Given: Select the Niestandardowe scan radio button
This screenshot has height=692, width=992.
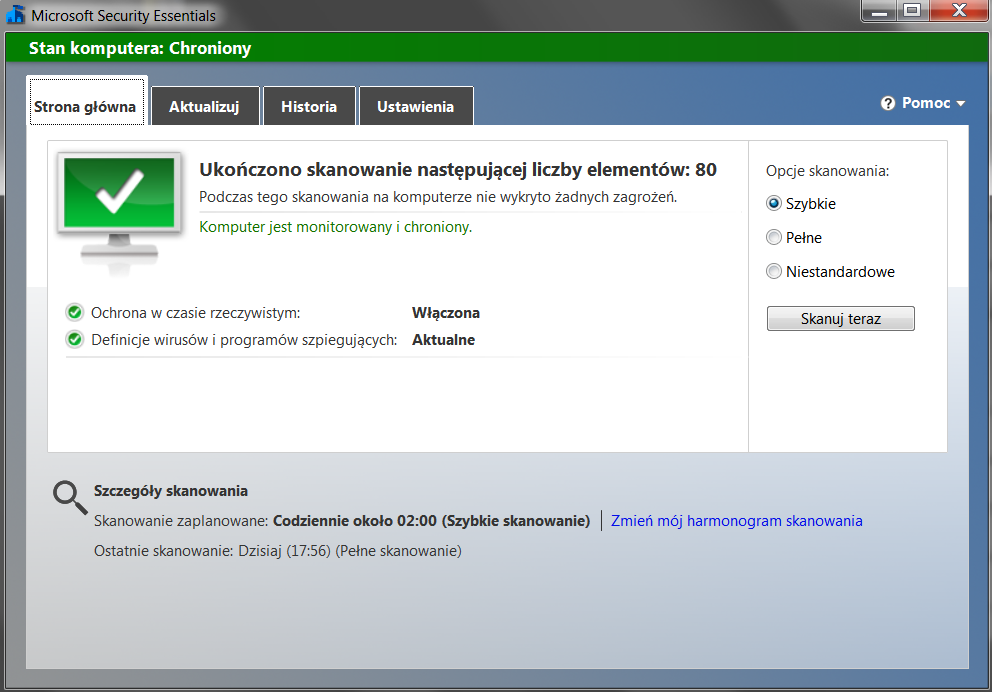Looking at the screenshot, I should tap(774, 271).
